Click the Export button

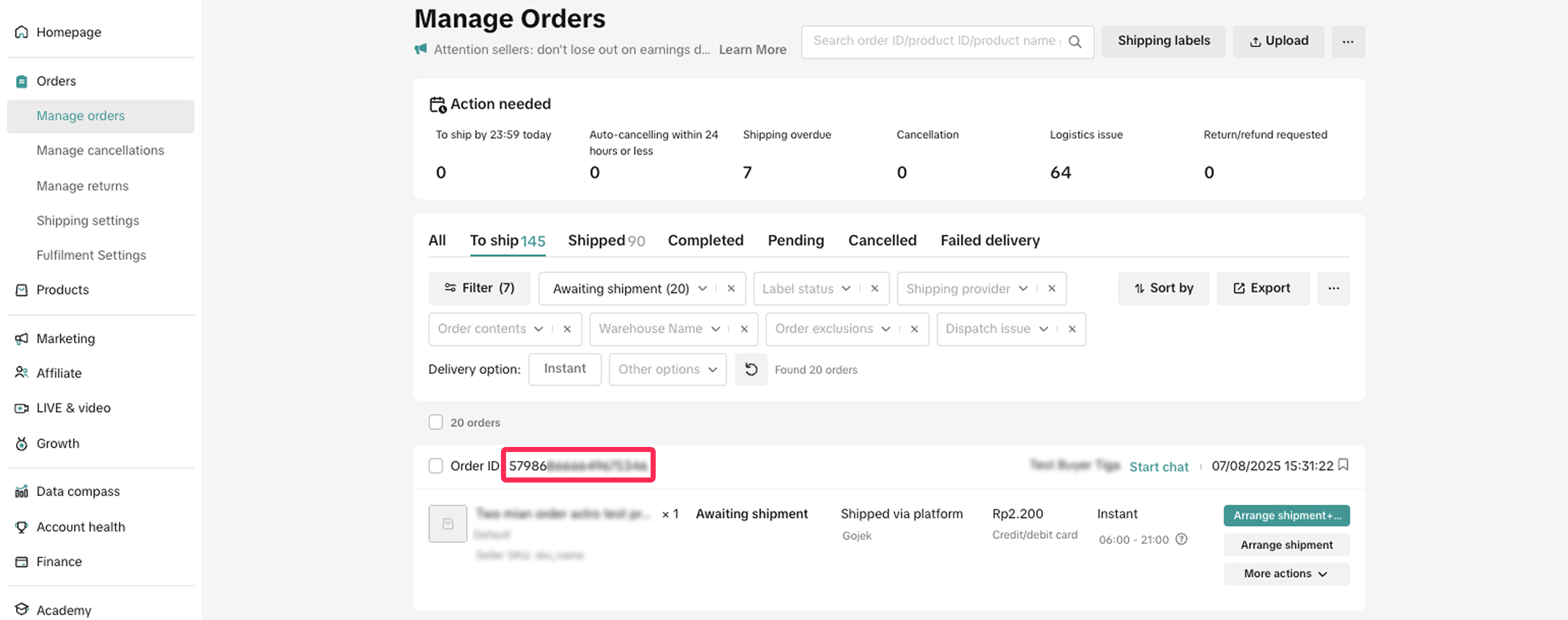pos(1262,289)
